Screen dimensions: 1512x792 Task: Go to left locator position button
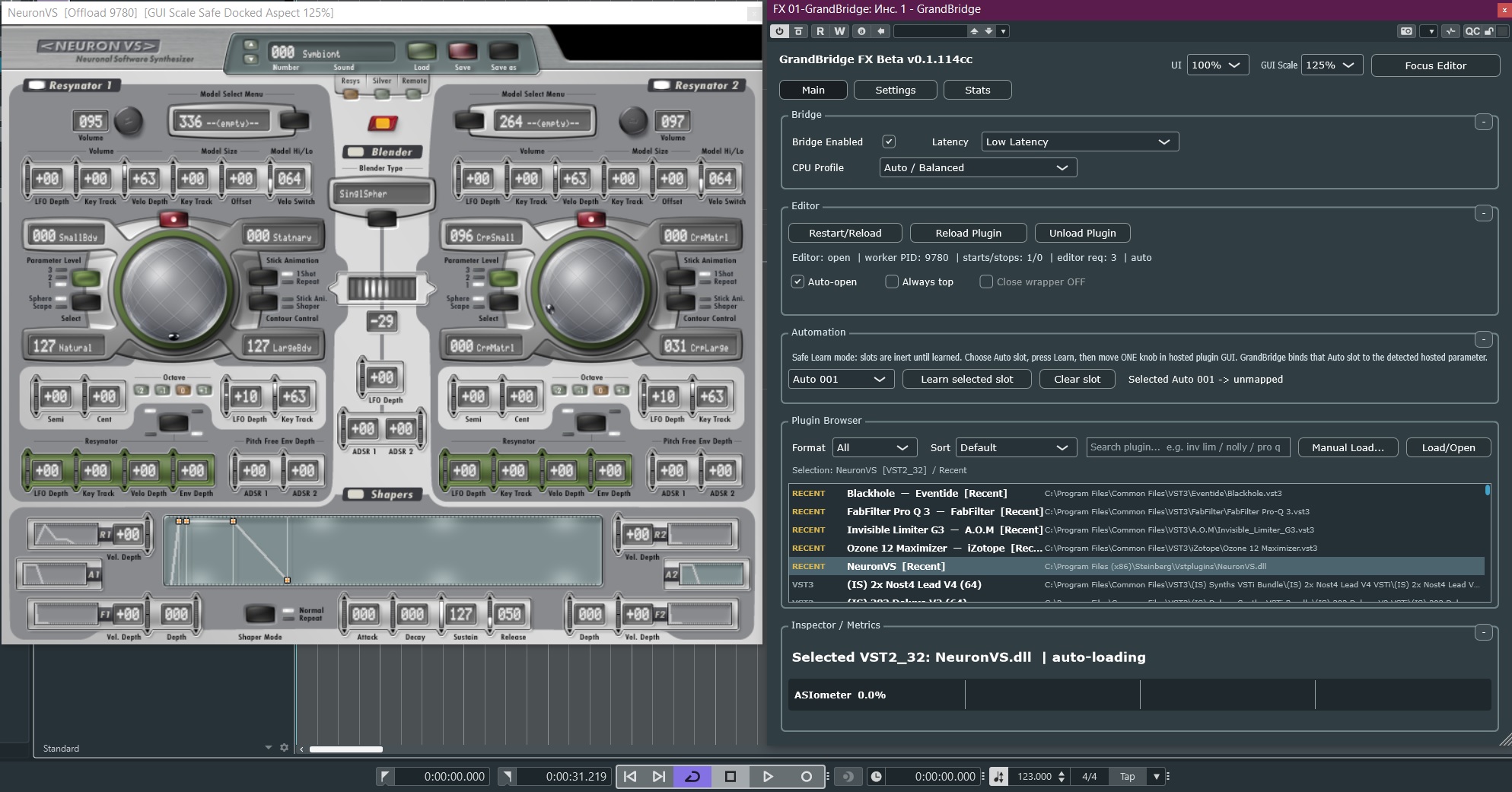tap(630, 776)
